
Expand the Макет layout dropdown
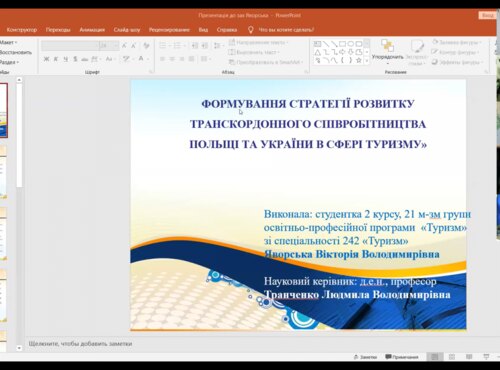(x=8, y=42)
